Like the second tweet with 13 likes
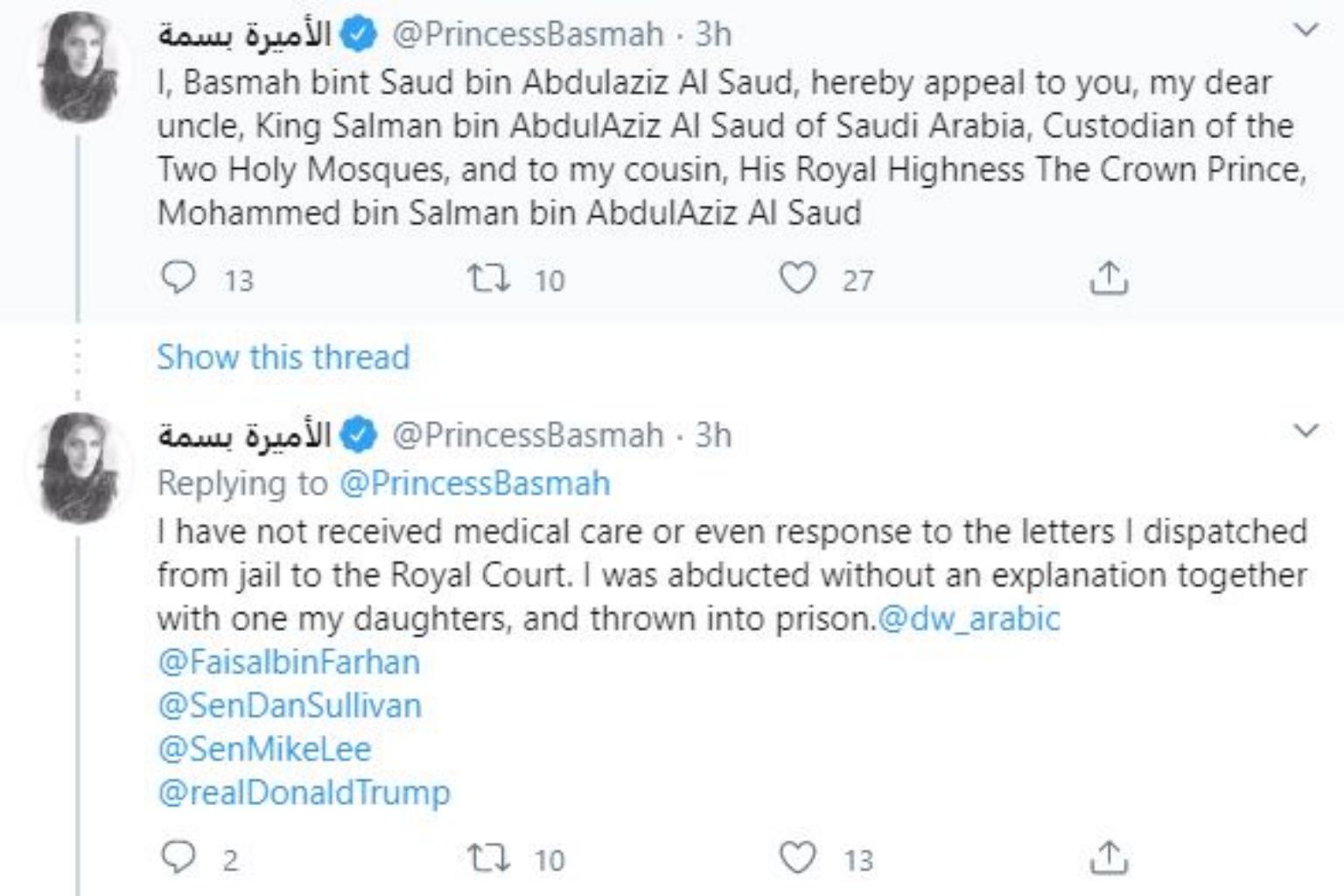The height and width of the screenshot is (896, 1344). 797,857
